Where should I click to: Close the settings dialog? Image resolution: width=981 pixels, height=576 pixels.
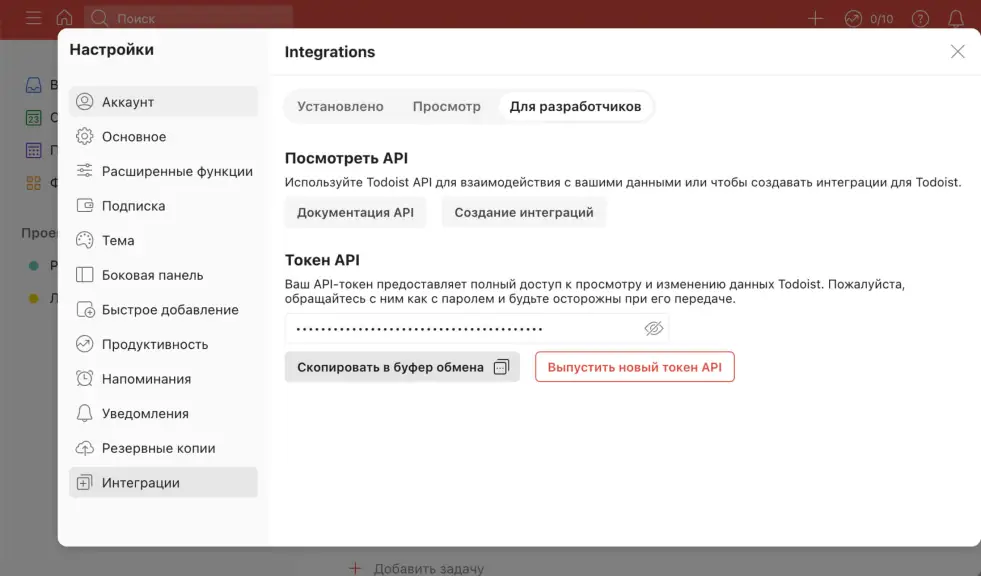(957, 52)
